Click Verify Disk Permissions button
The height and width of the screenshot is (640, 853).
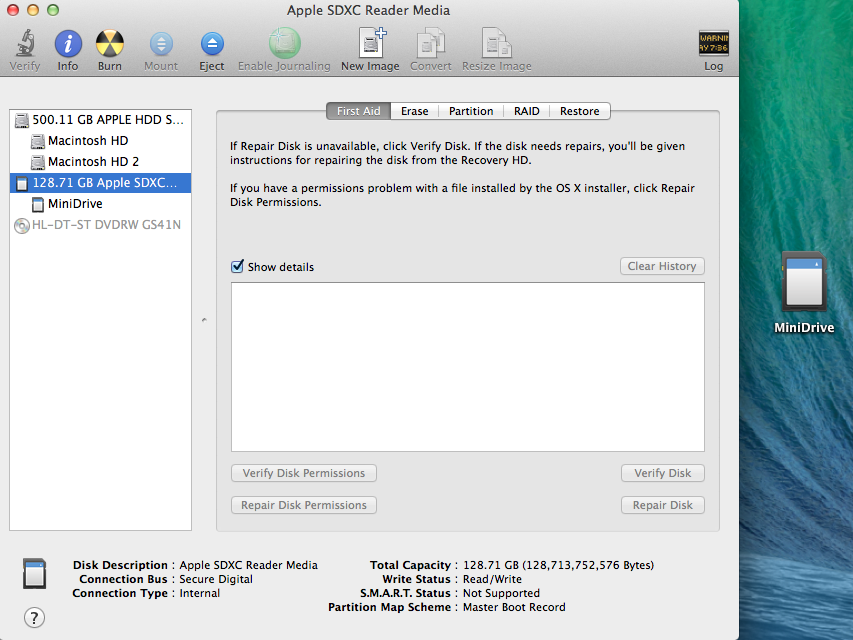[304, 473]
